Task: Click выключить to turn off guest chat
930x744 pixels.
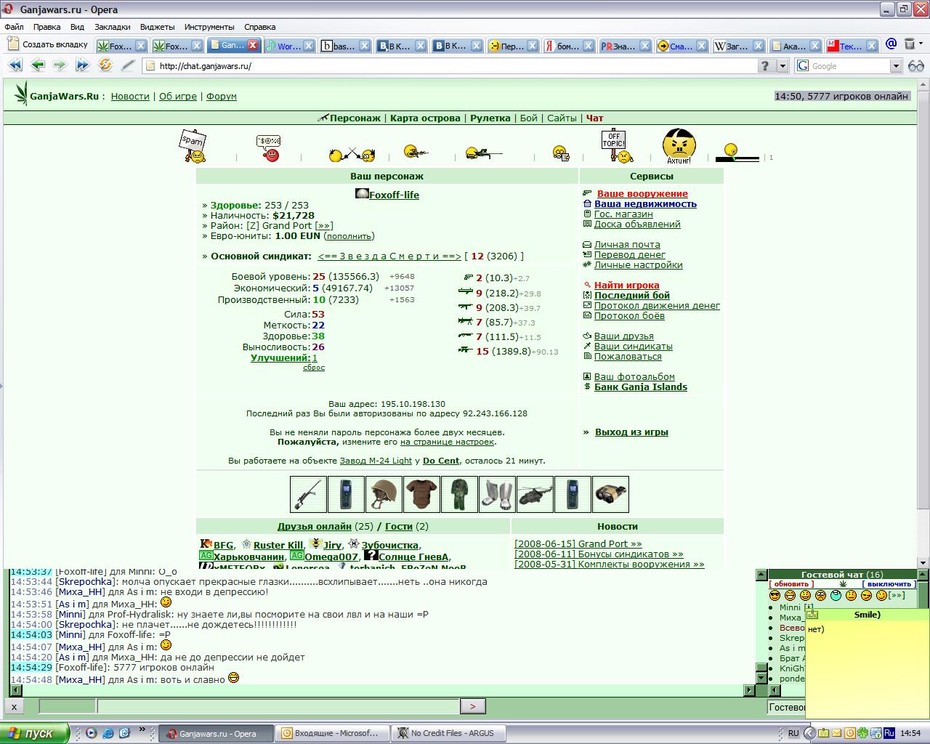Action: point(888,584)
